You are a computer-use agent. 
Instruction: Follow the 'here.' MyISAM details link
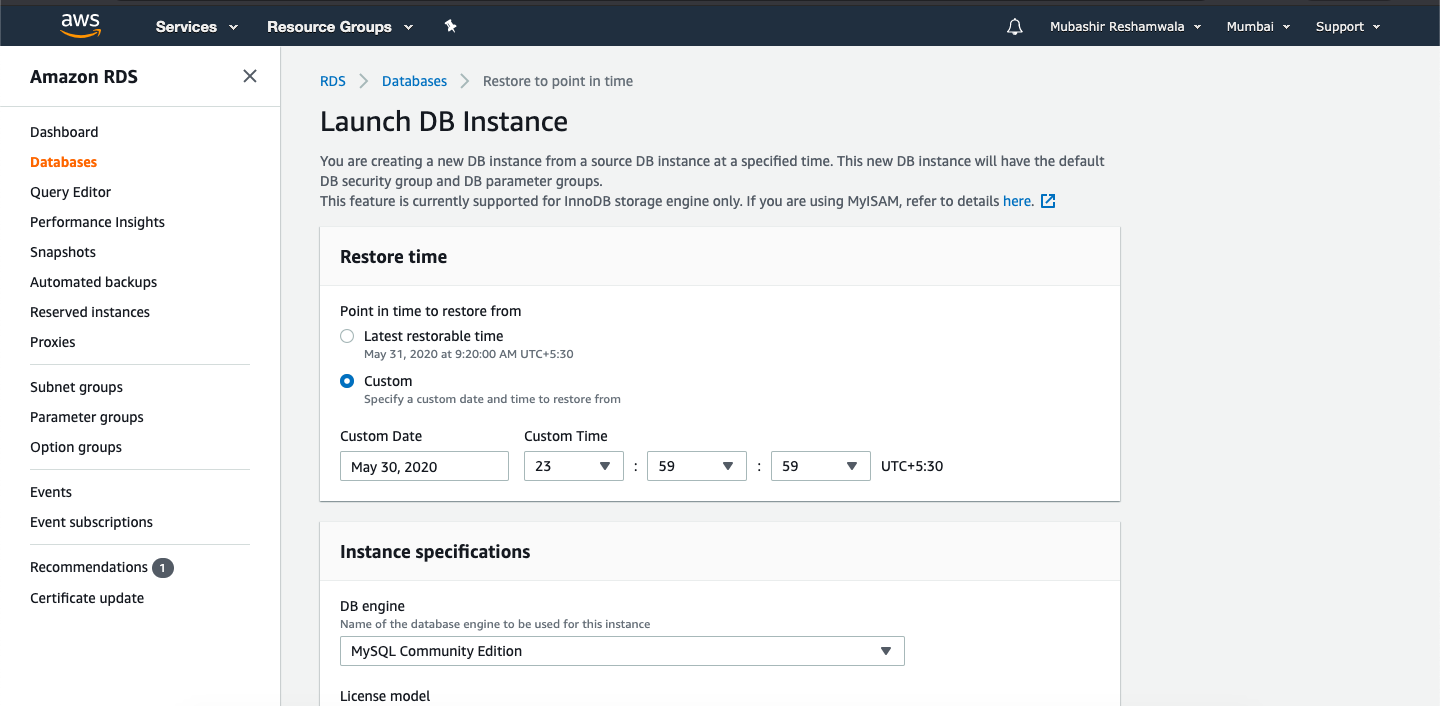click(1018, 201)
